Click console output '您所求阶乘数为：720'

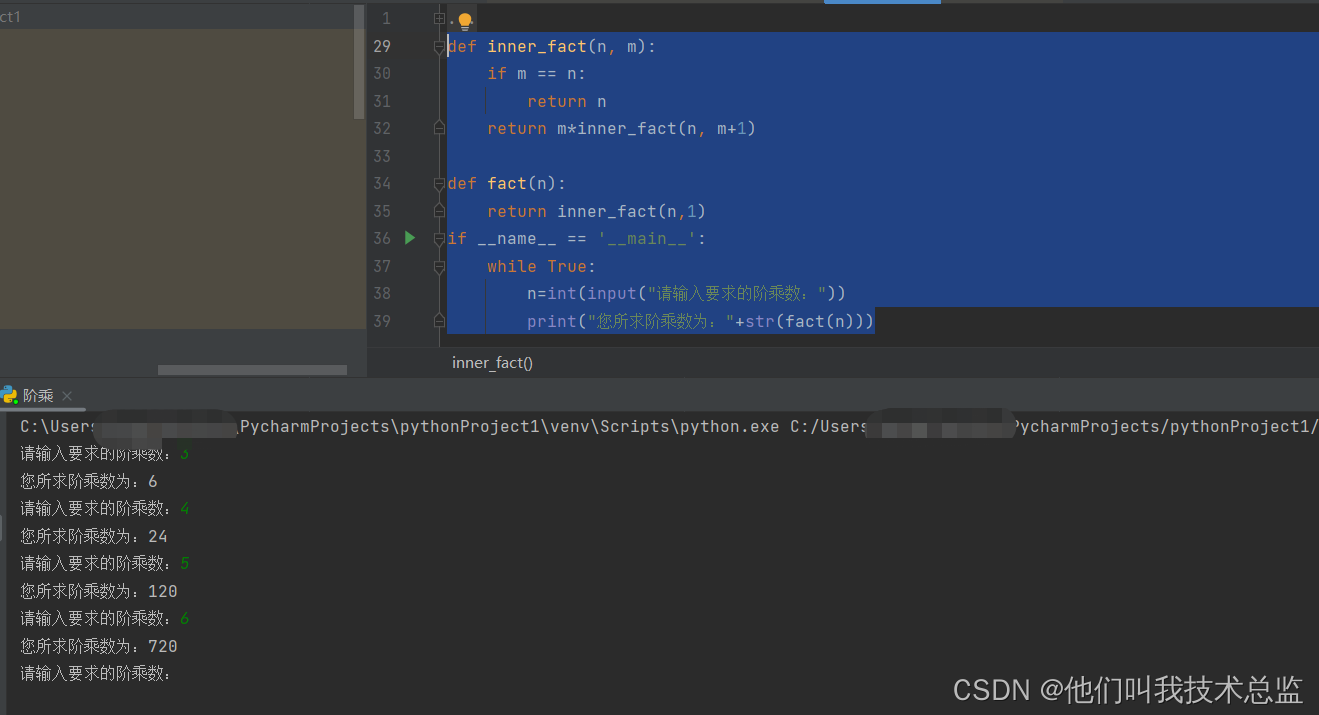click(98, 646)
